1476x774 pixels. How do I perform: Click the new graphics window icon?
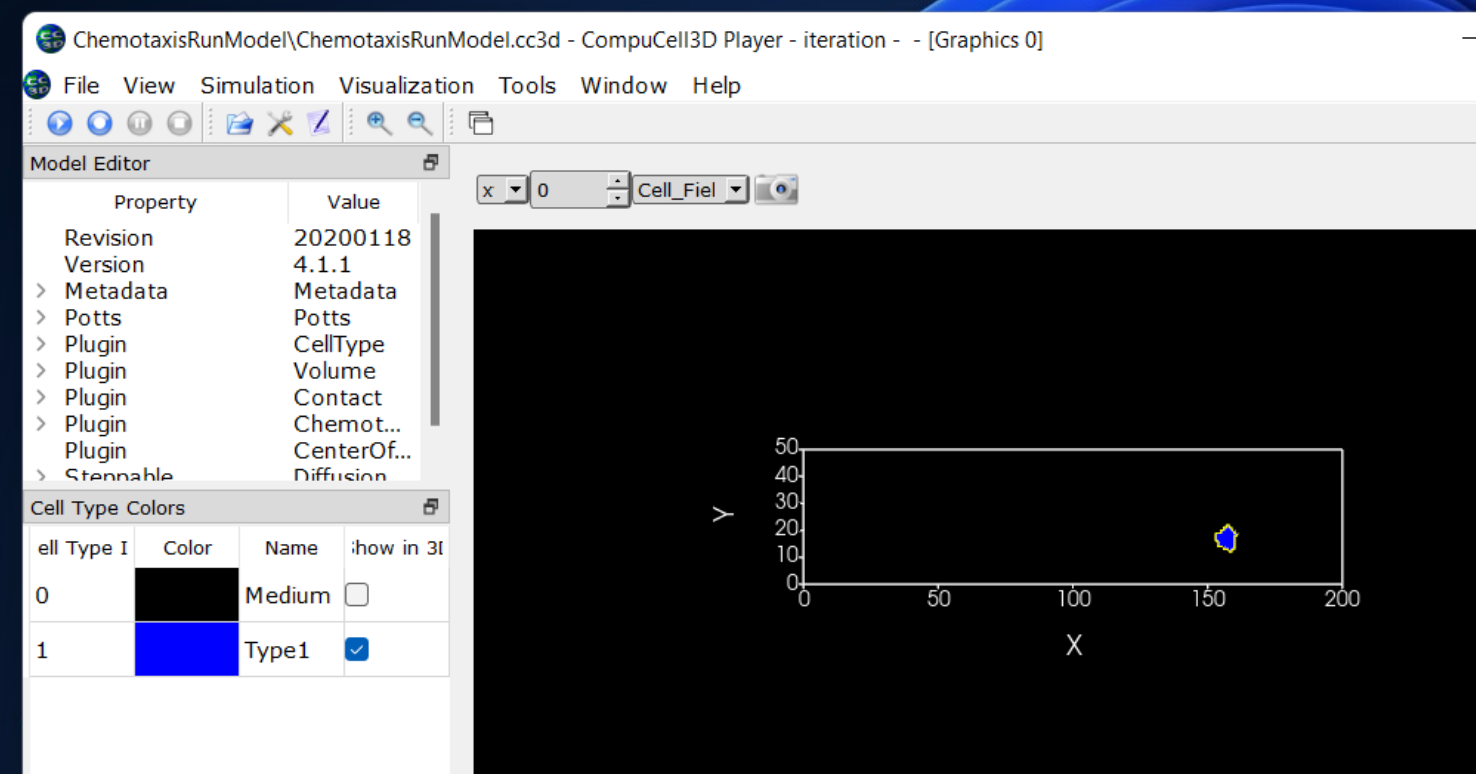point(481,122)
